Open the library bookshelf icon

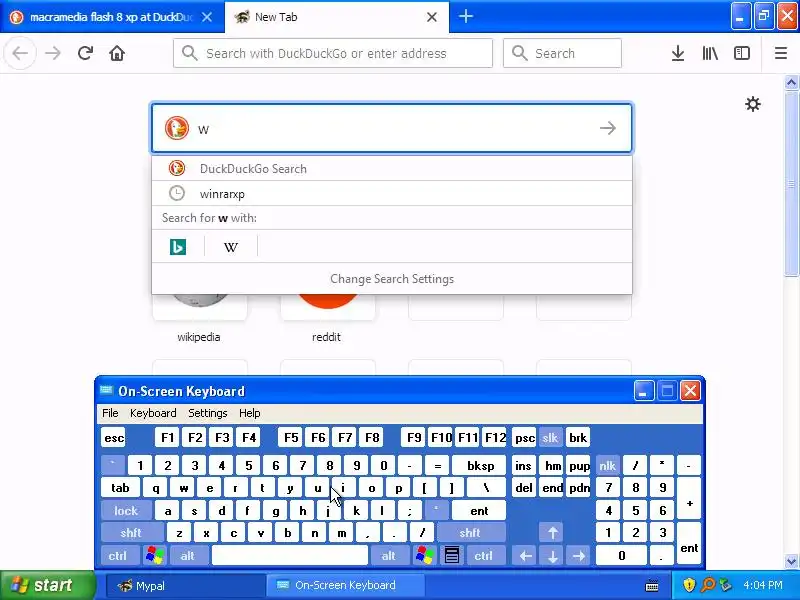pos(710,53)
